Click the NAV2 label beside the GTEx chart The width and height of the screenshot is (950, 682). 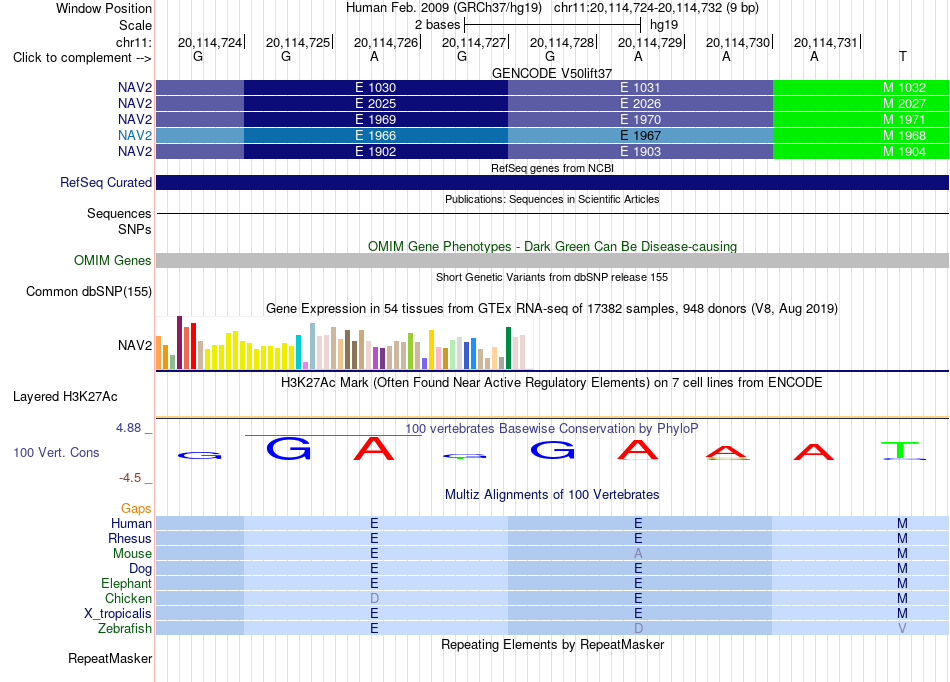[135, 345]
